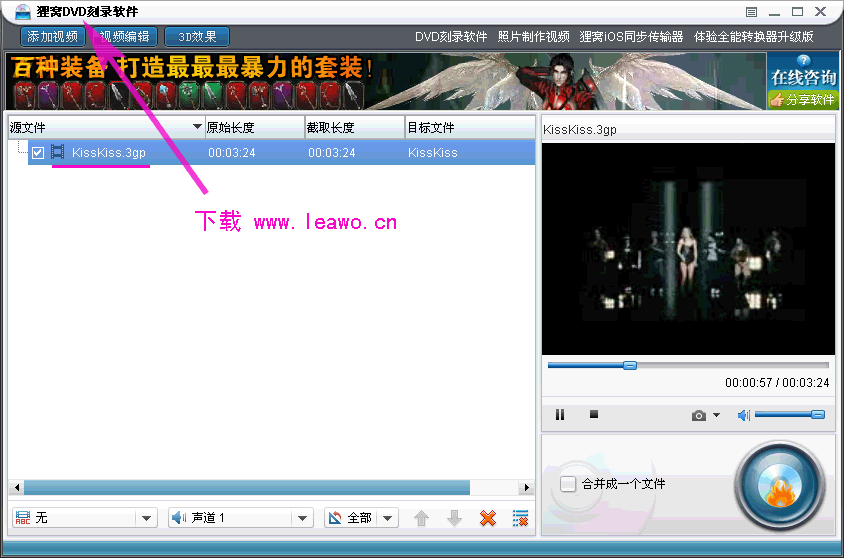Open the 照片制作视频 link
This screenshot has height=558, width=844.
pos(533,37)
